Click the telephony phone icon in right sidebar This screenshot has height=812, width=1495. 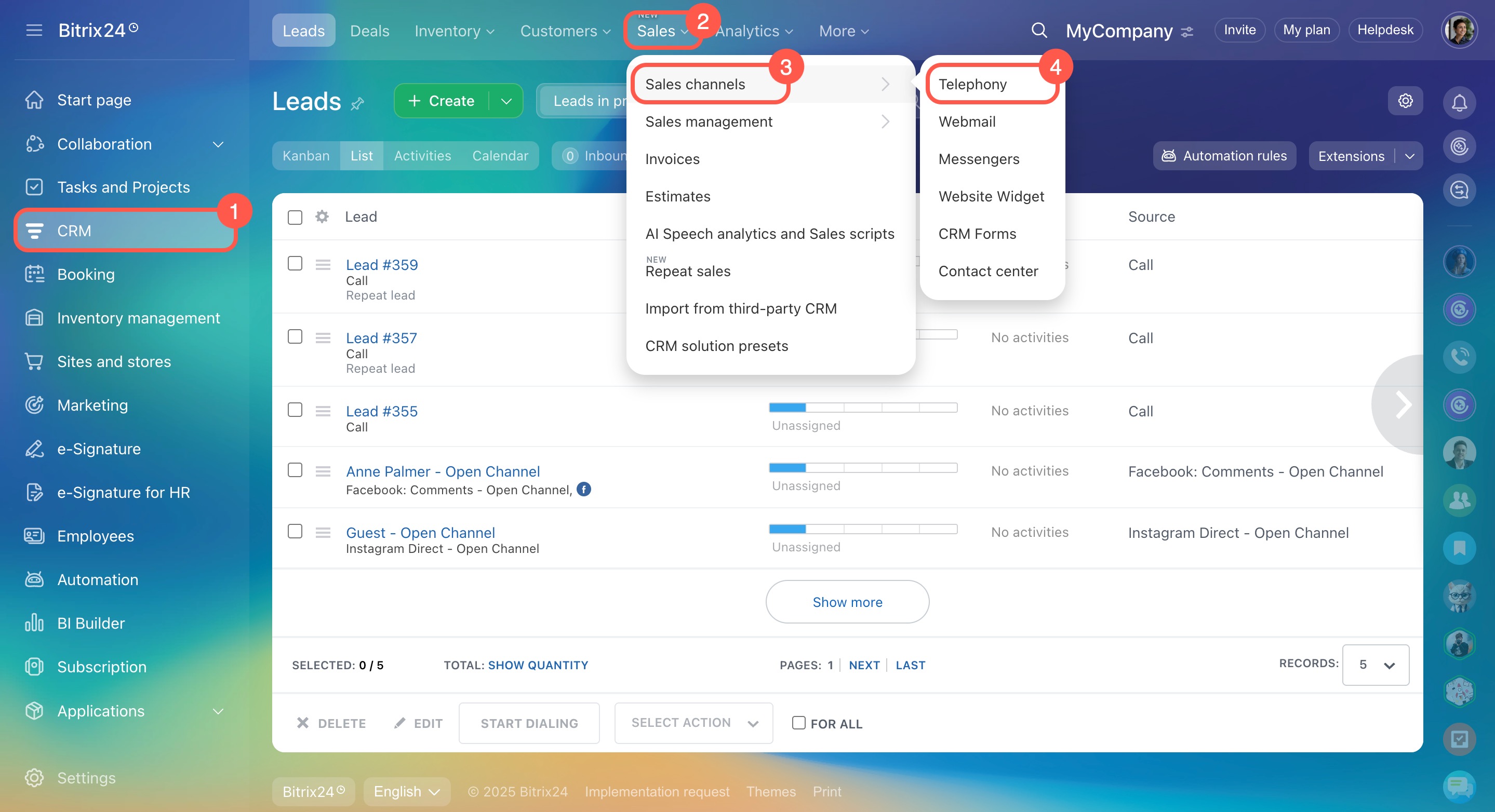[x=1459, y=357]
